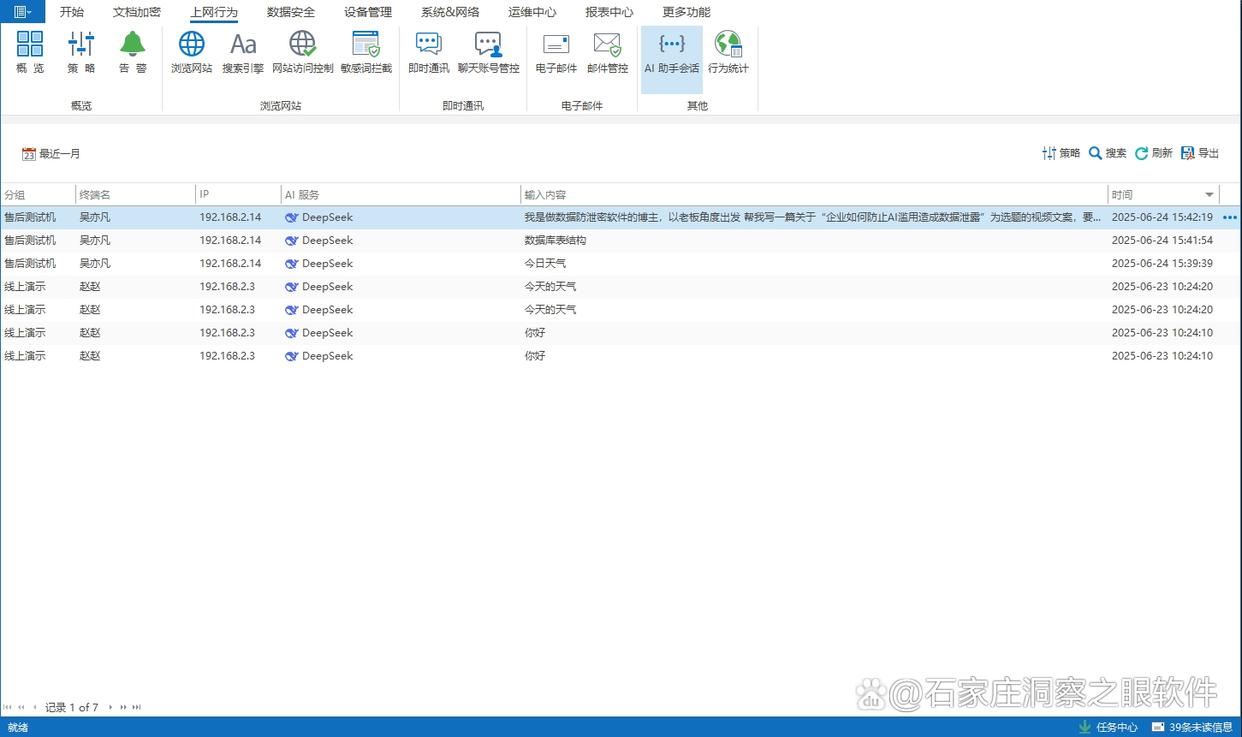This screenshot has height=737, width=1242.
Task: Open the 告警 alert bell icon
Action: (132, 52)
